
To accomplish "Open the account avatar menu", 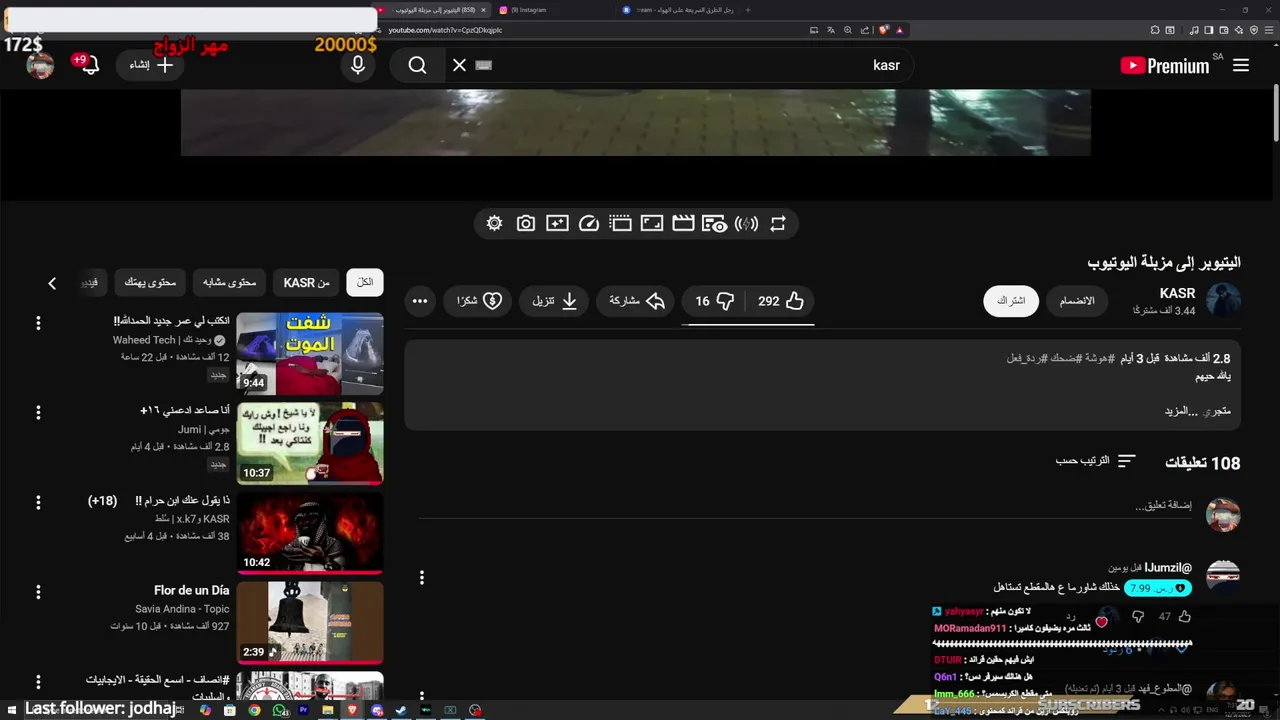I will (x=40, y=65).
